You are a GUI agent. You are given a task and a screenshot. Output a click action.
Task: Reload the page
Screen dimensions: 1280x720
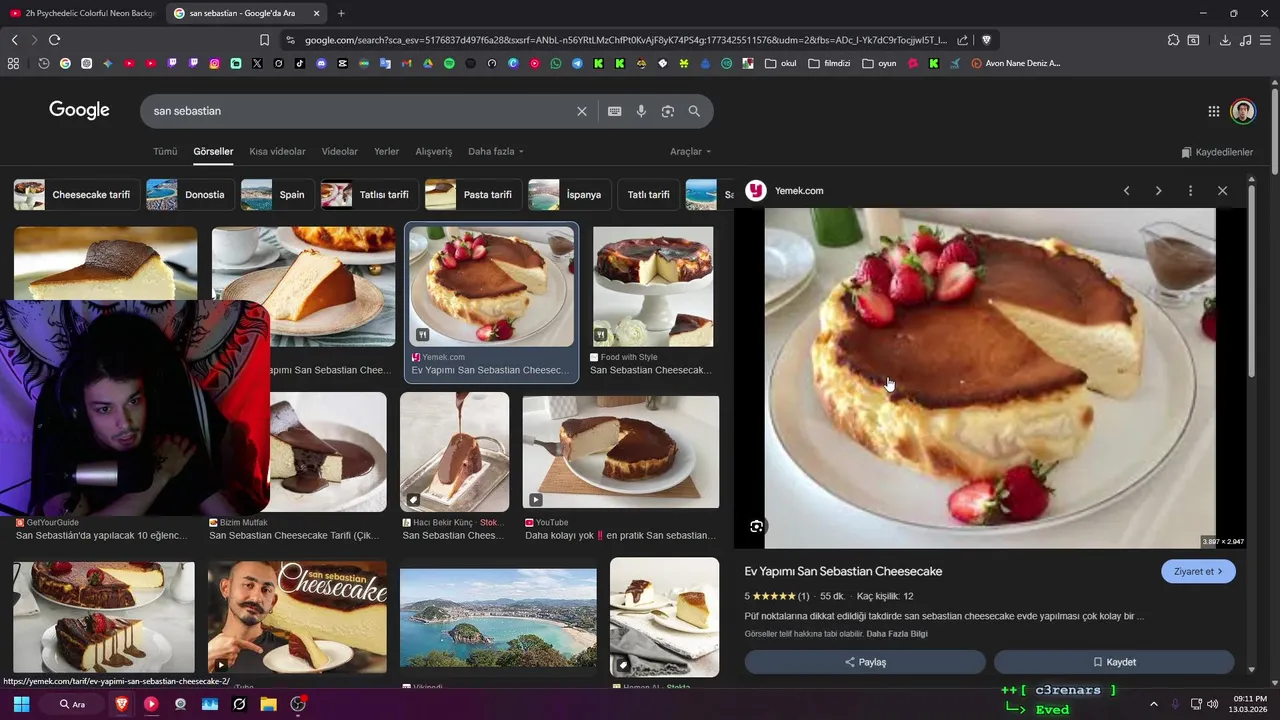[54, 40]
